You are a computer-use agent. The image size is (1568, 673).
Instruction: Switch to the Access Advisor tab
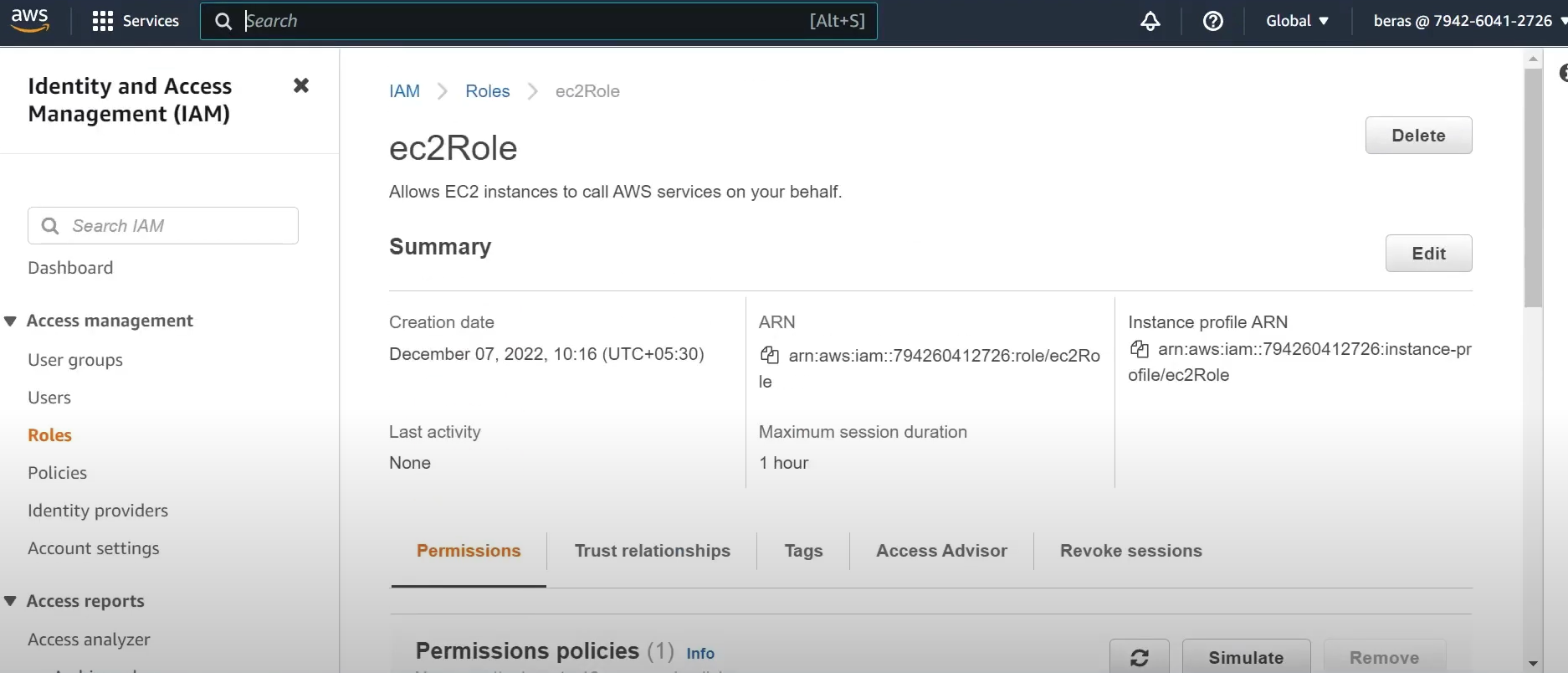click(941, 551)
